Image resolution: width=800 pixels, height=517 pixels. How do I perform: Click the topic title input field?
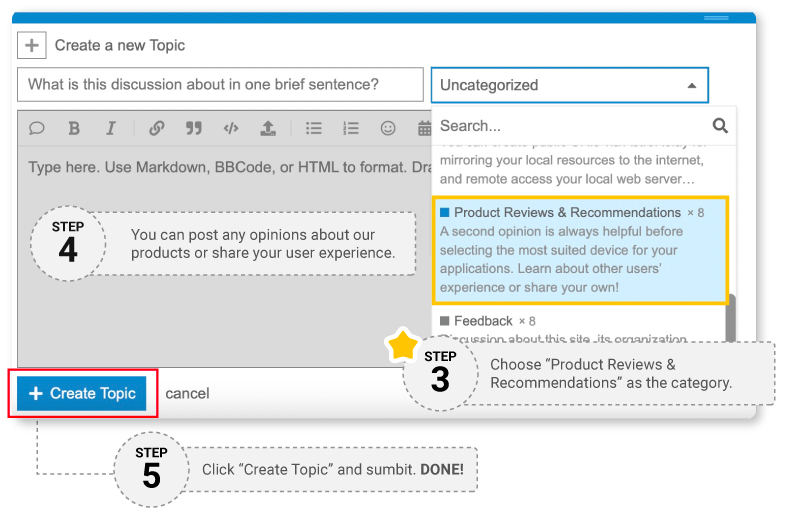click(x=220, y=84)
